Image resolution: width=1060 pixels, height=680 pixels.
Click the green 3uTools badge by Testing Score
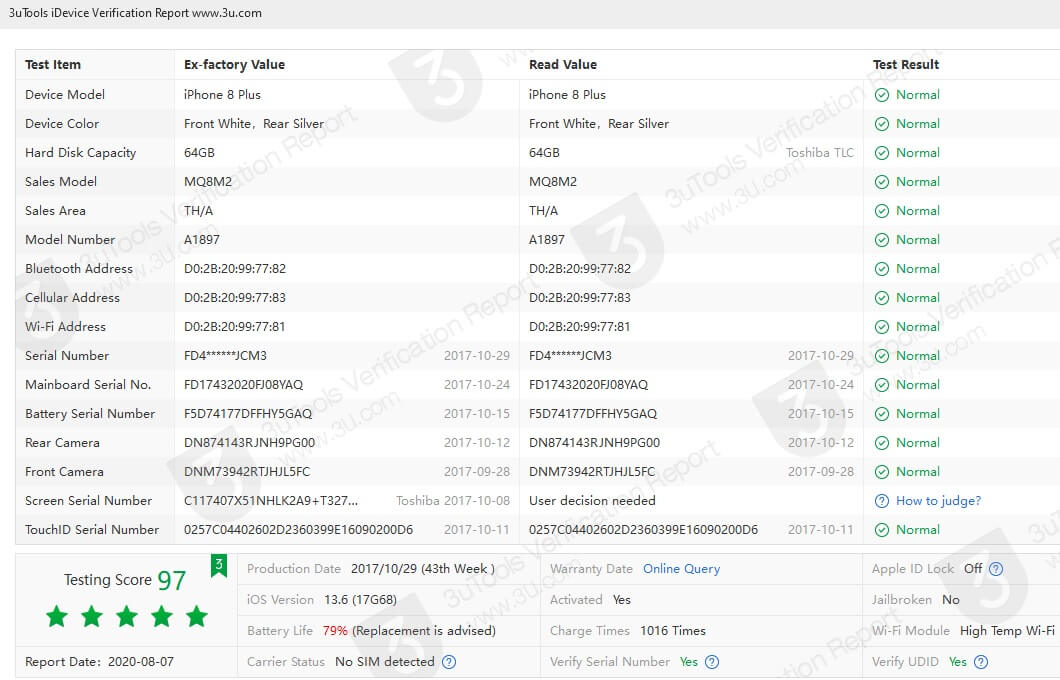click(219, 566)
